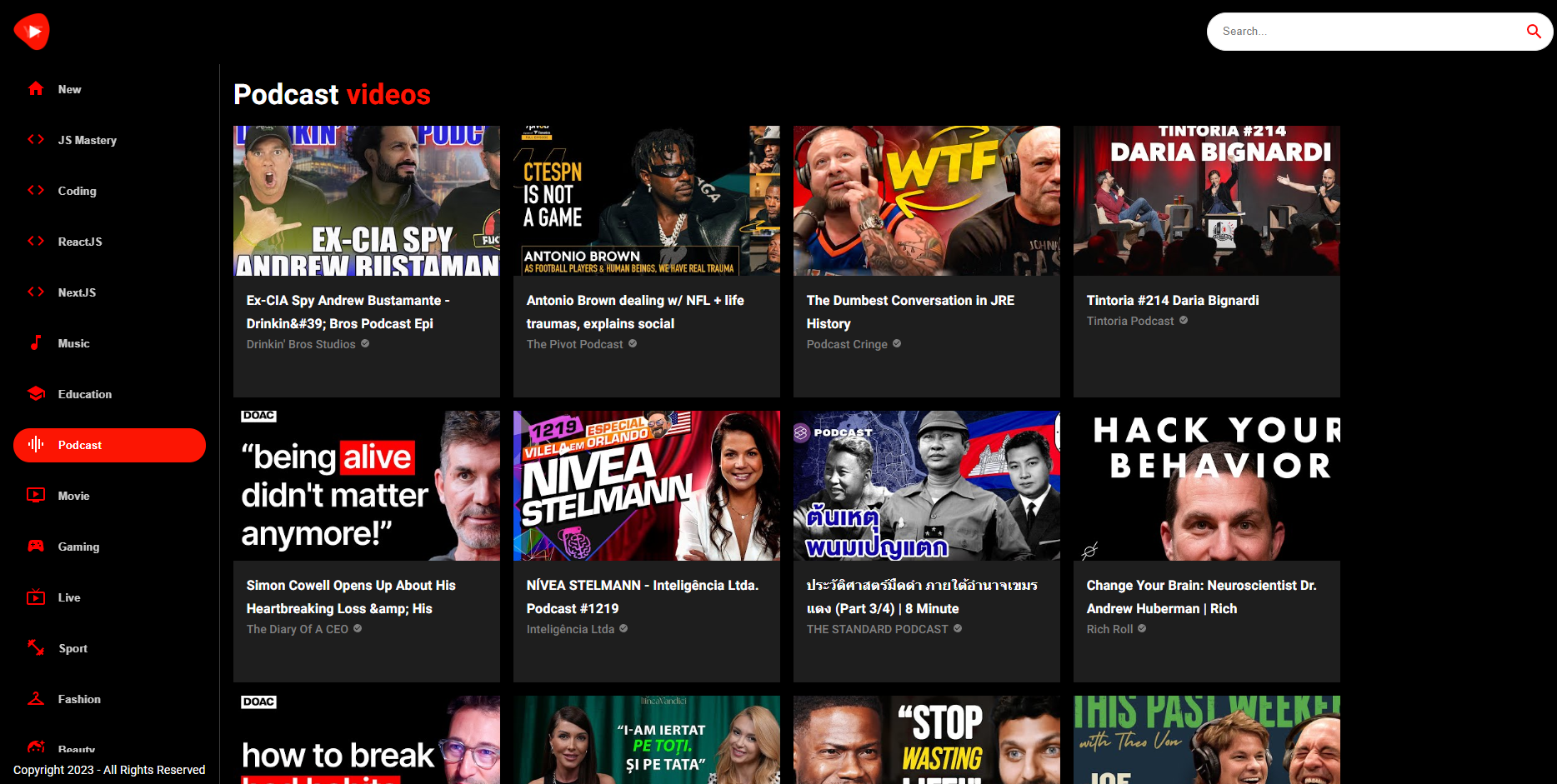Click the Sport fitness icon

(36, 647)
